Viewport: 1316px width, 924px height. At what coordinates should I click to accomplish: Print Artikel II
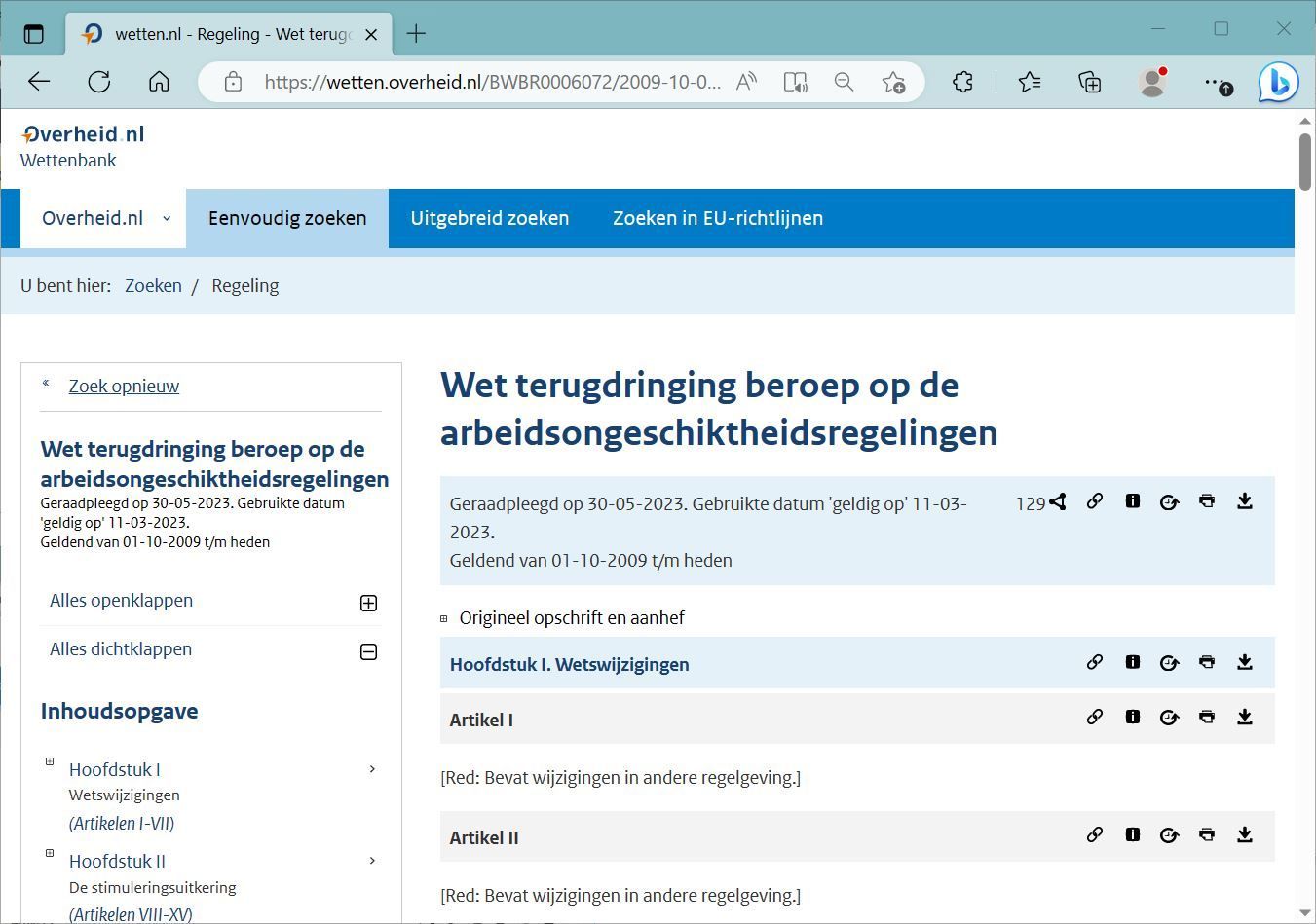tap(1207, 834)
